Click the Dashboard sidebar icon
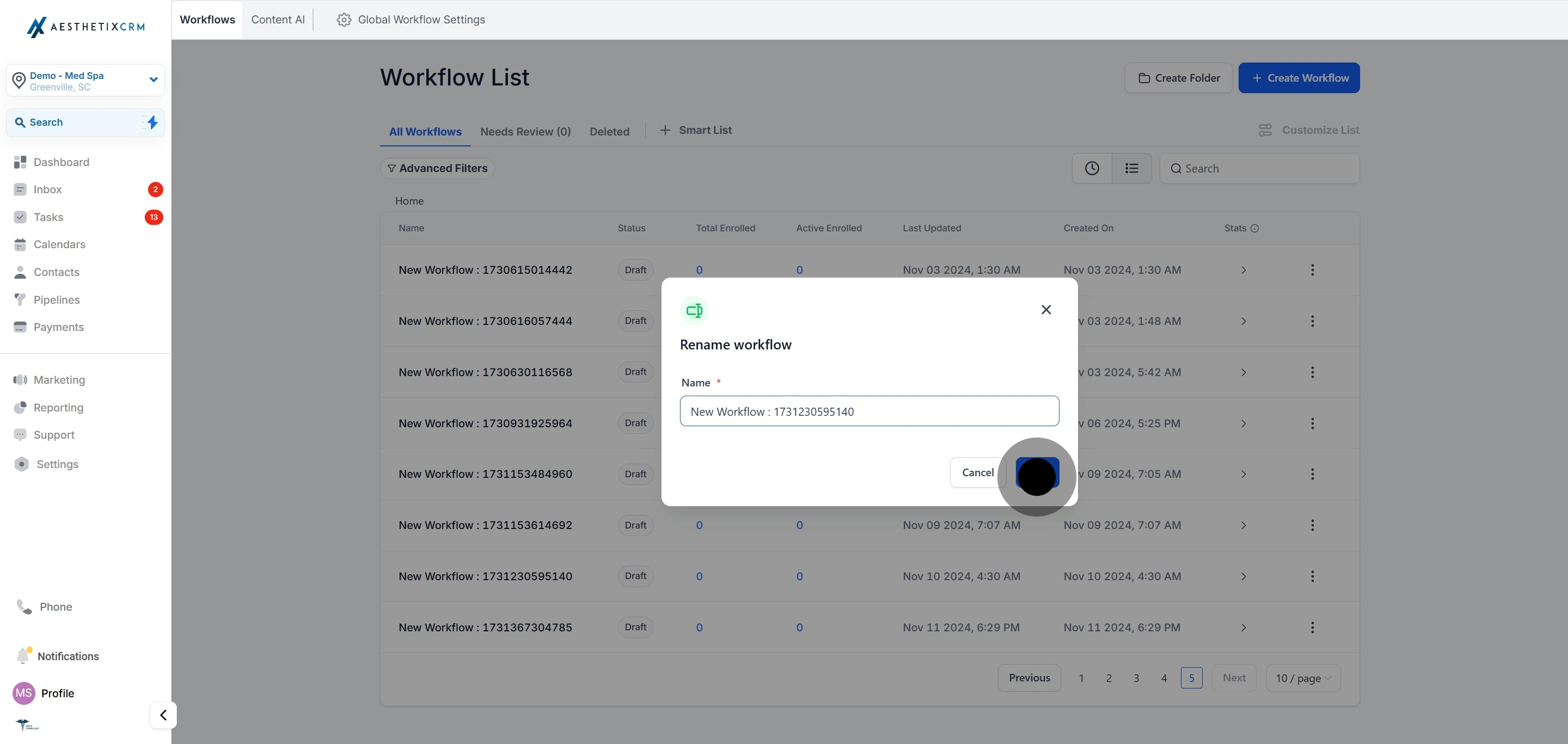The image size is (1568, 744). coord(20,162)
